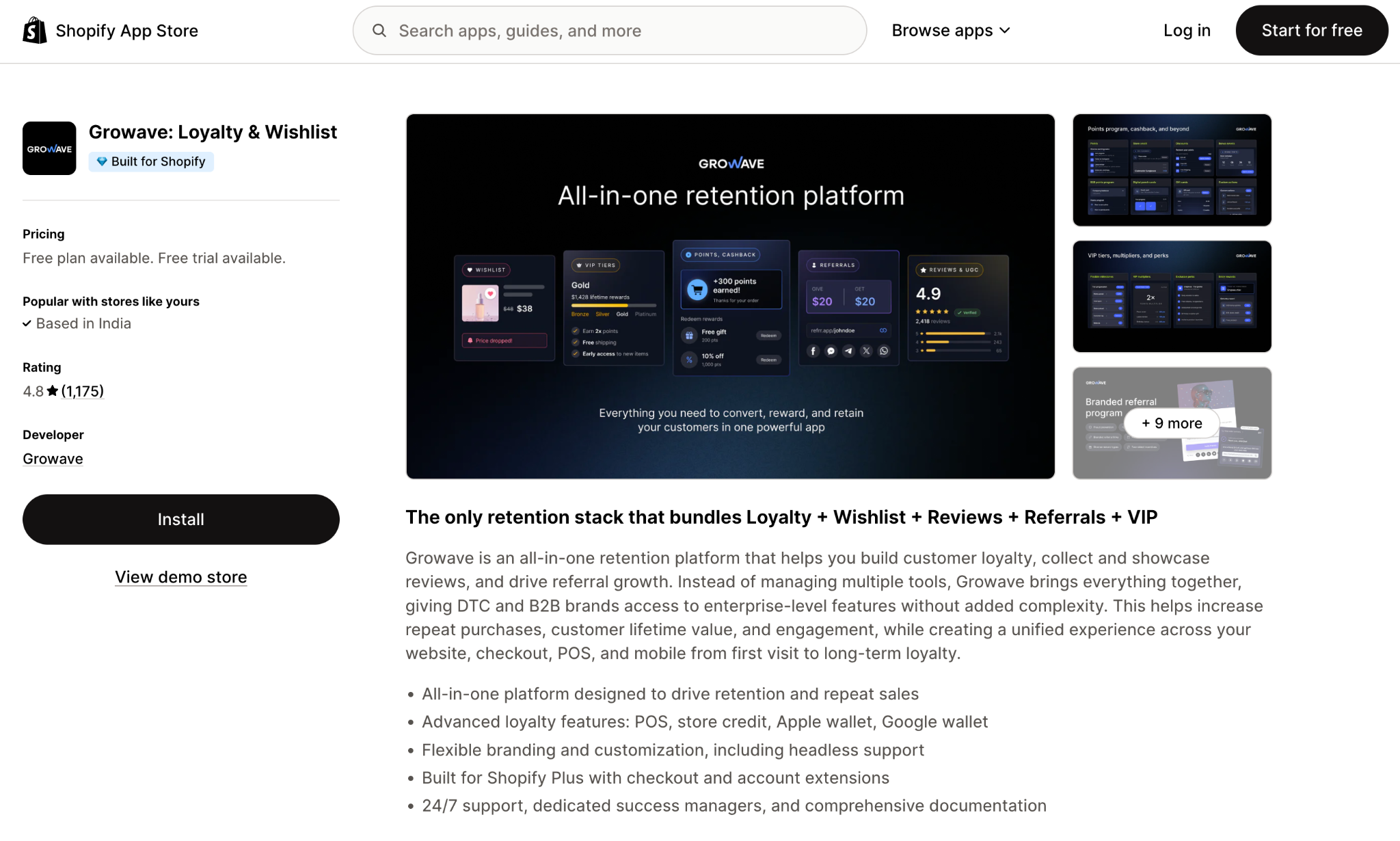Click the retention stack headline text

tap(781, 517)
